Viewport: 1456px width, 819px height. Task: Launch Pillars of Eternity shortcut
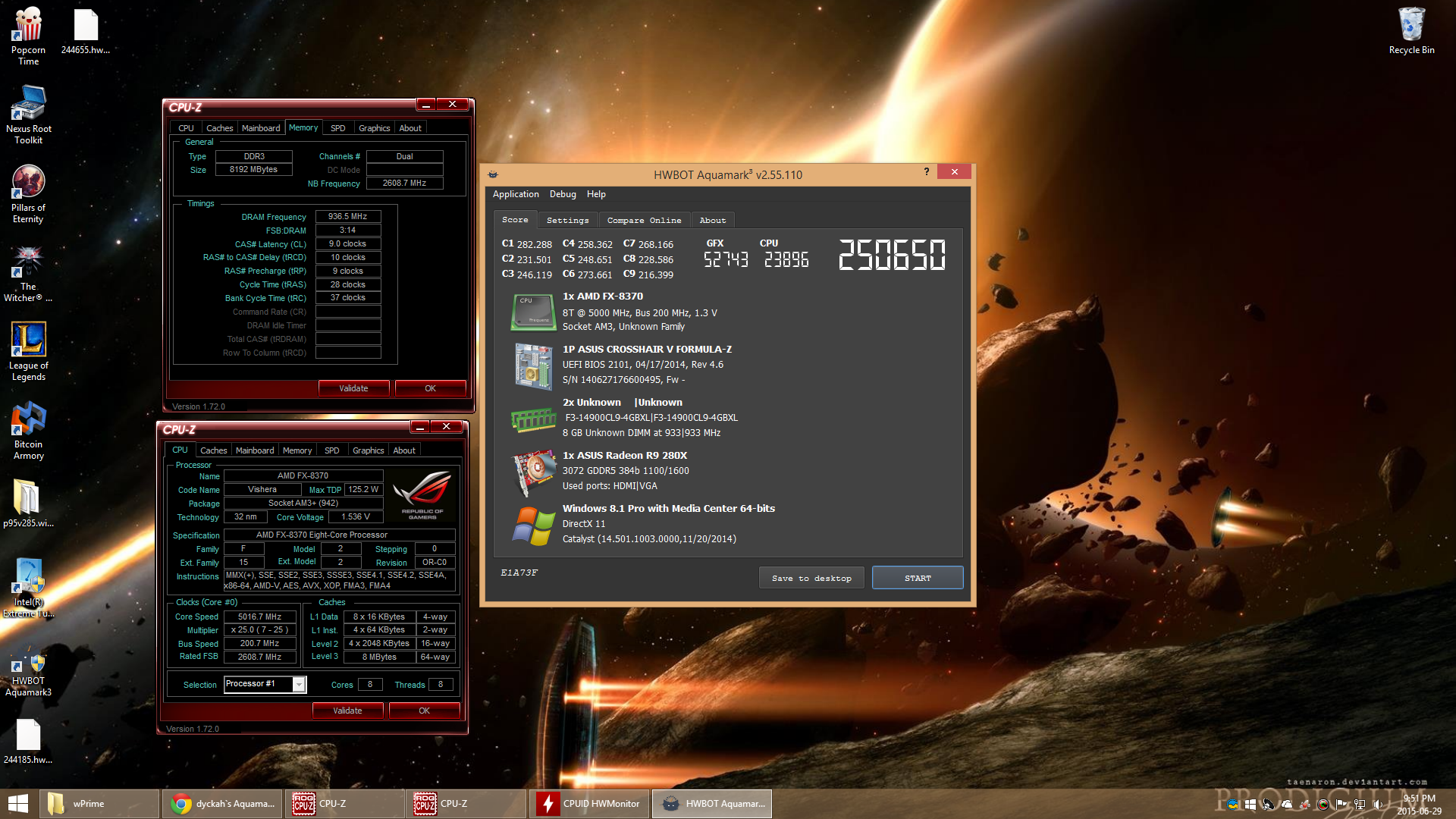coord(28,194)
